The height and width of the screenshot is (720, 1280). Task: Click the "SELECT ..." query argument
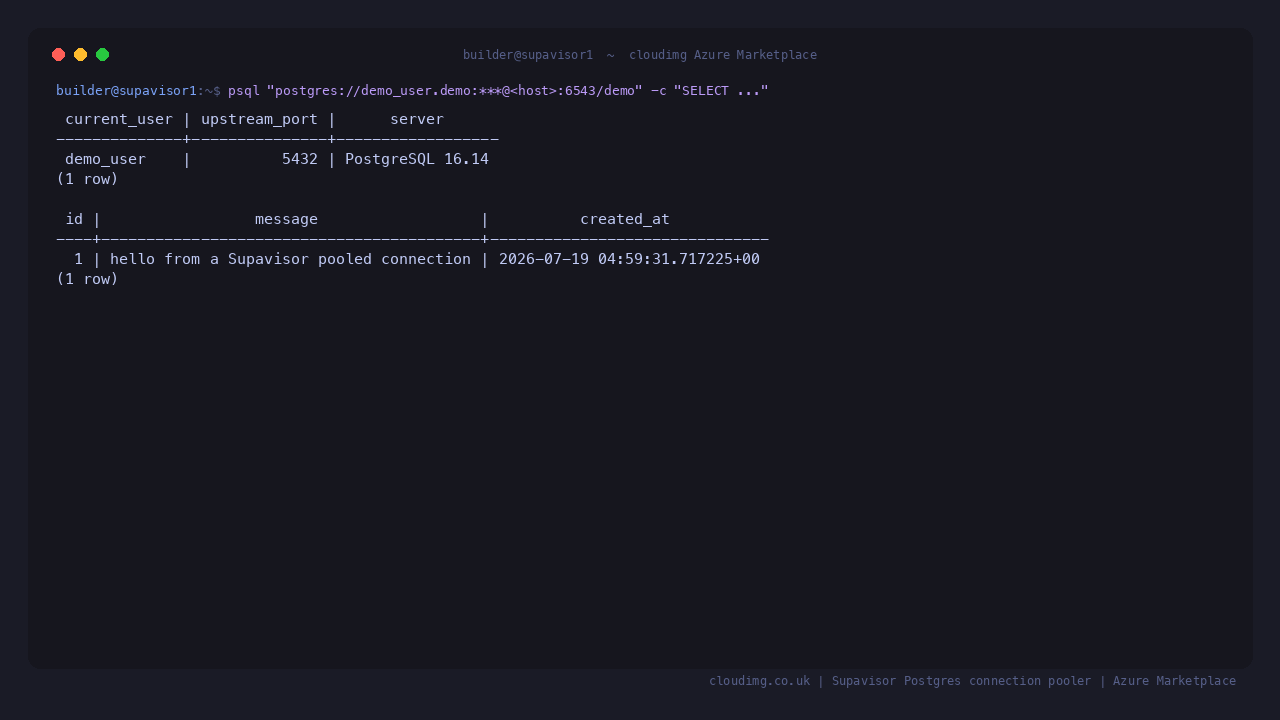pos(721,91)
